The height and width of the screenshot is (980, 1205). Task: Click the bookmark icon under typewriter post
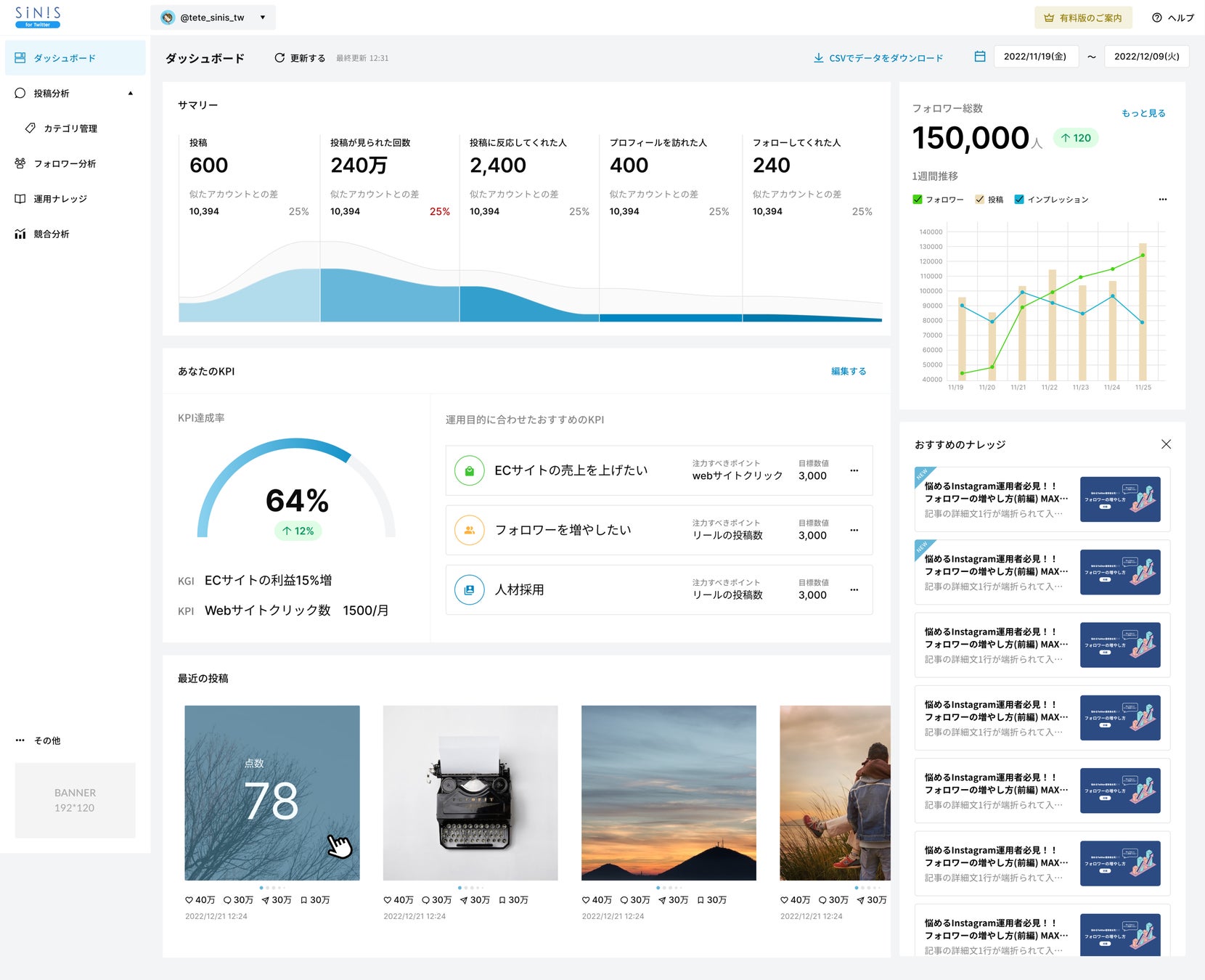pos(502,900)
